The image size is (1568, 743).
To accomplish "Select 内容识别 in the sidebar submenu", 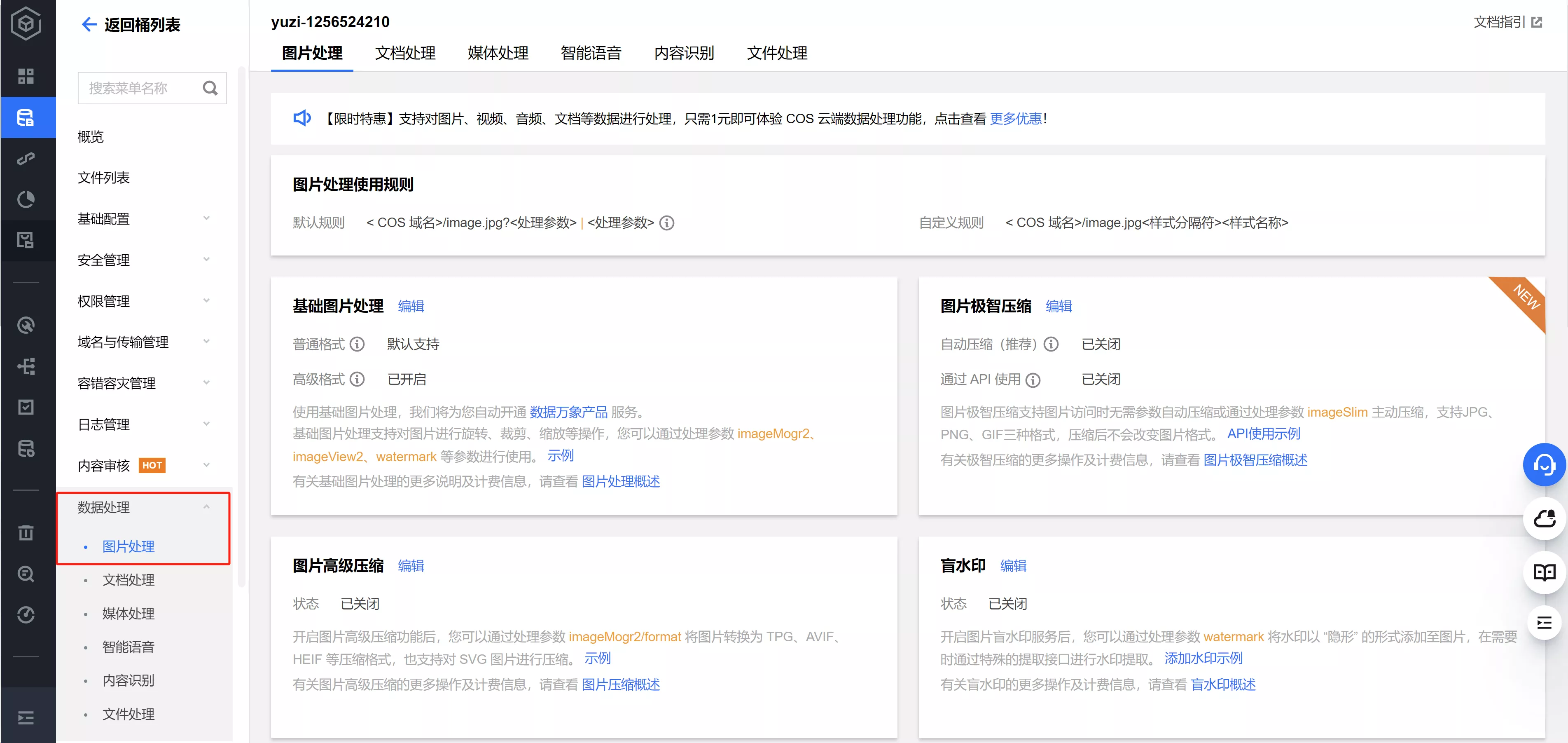I will click(x=129, y=680).
